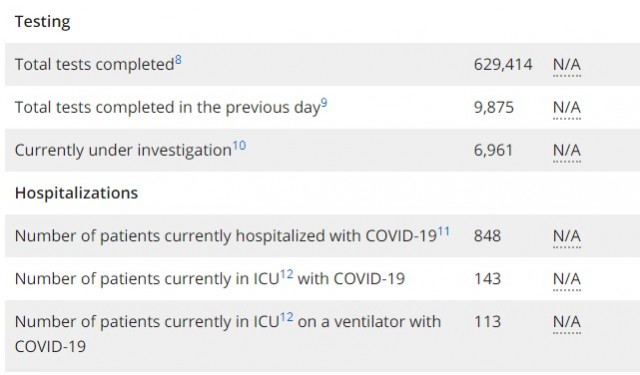Click the Total tests completed label

(95, 65)
